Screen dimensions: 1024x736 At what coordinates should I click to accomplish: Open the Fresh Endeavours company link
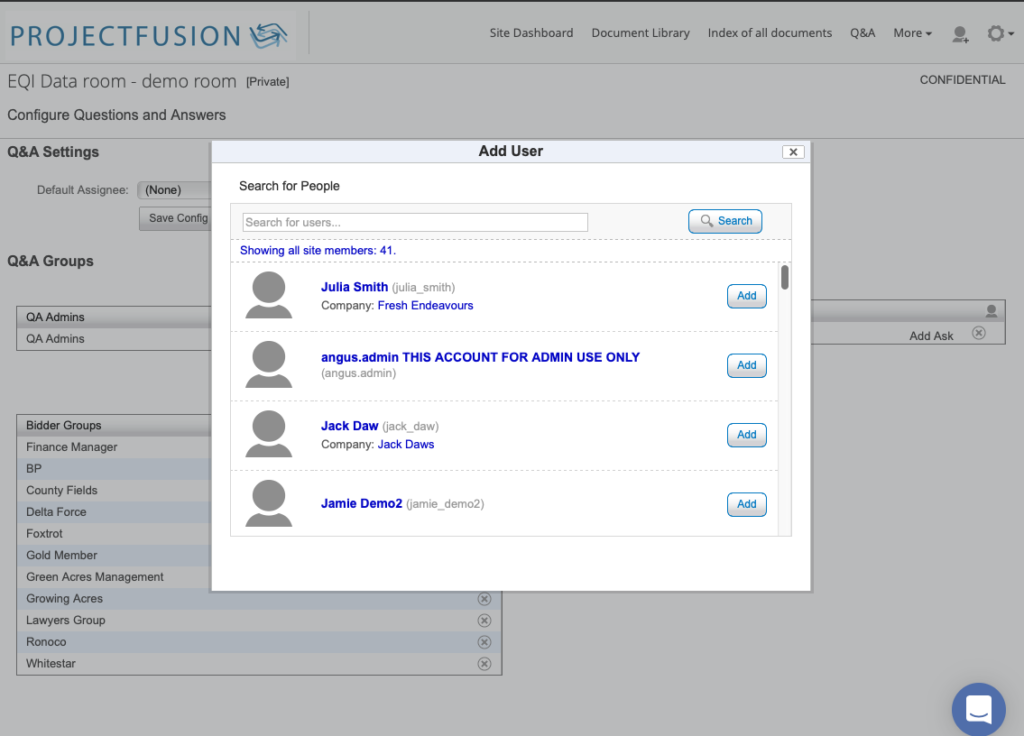click(425, 305)
